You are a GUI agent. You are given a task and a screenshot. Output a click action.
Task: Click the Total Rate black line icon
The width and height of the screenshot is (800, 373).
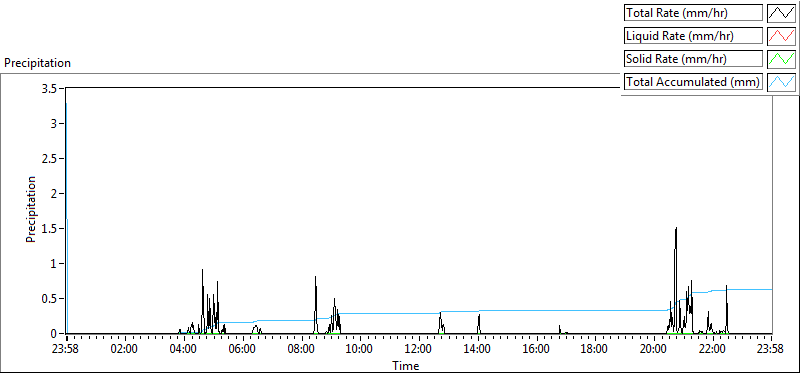(782, 13)
